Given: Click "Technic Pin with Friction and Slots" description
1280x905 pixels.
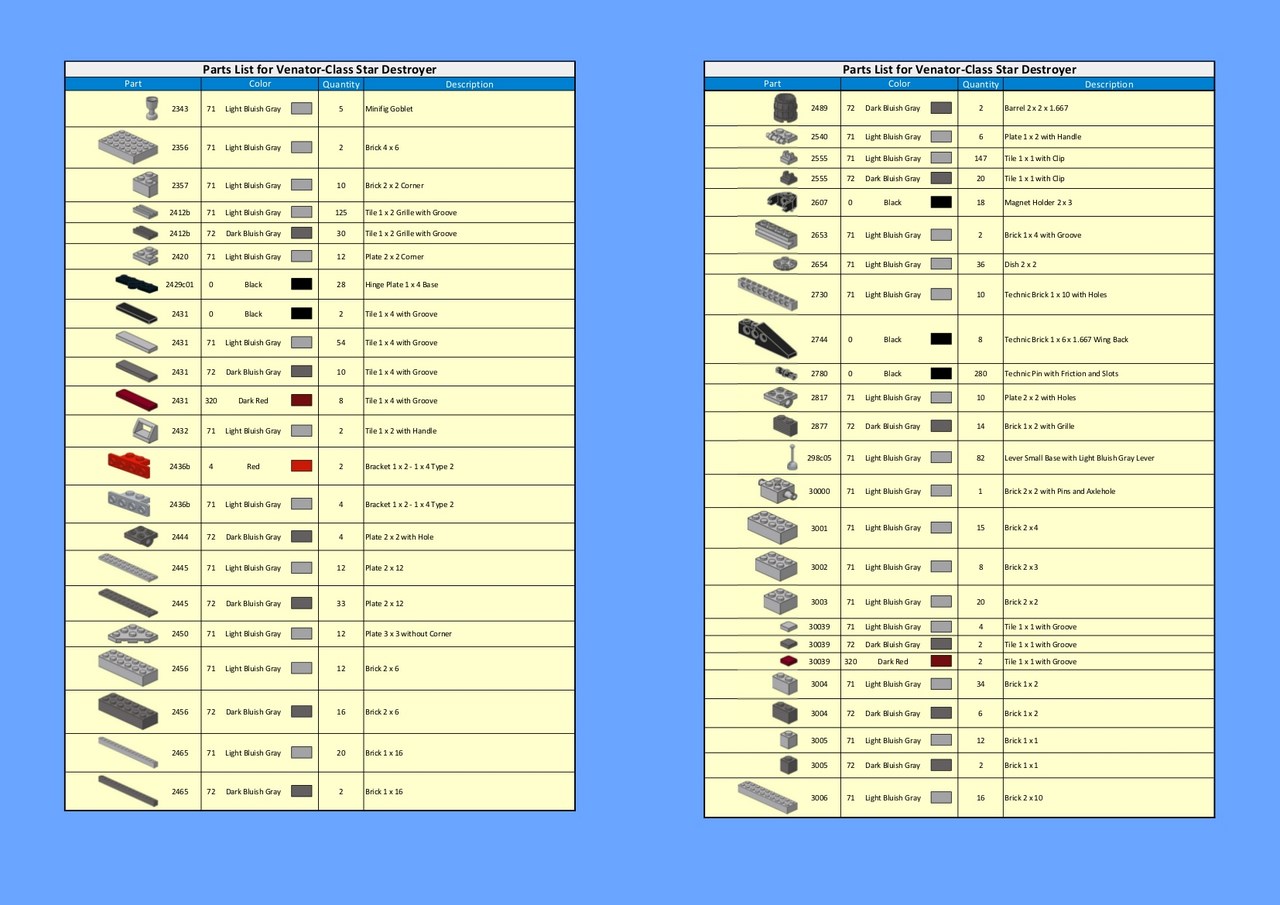Looking at the screenshot, I should coord(1061,374).
